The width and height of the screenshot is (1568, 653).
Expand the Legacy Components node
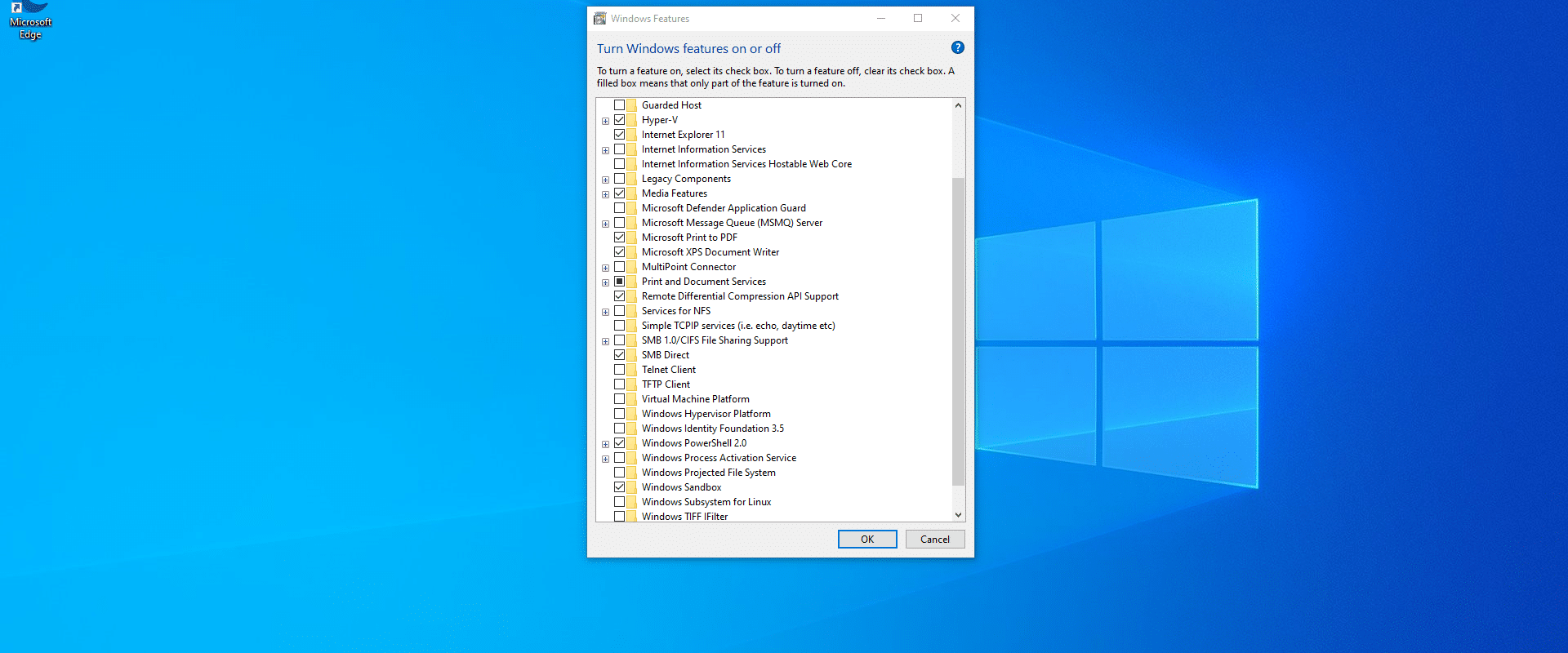(605, 180)
